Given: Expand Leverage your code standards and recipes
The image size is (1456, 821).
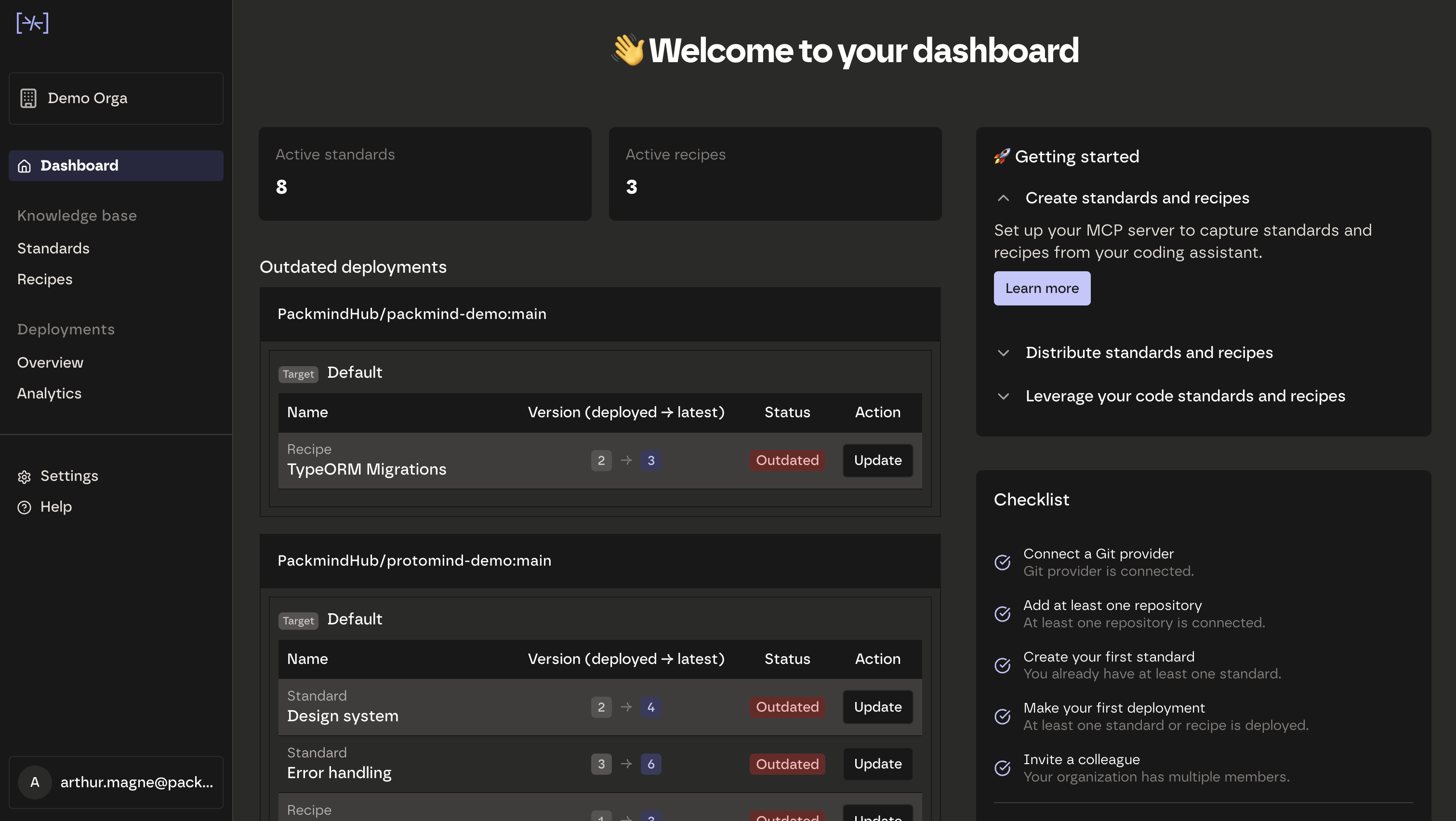Looking at the screenshot, I should click(x=1003, y=396).
